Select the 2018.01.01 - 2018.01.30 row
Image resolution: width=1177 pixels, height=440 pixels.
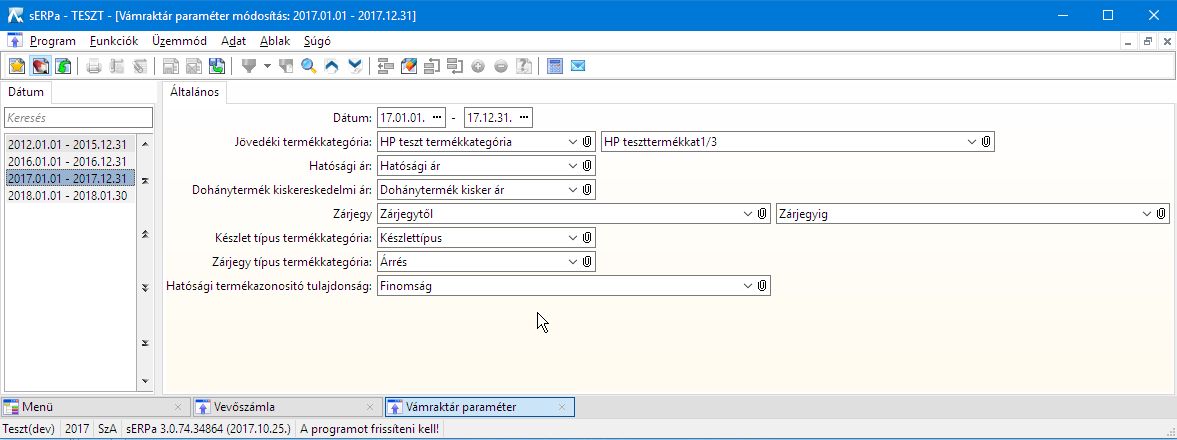click(x=70, y=195)
